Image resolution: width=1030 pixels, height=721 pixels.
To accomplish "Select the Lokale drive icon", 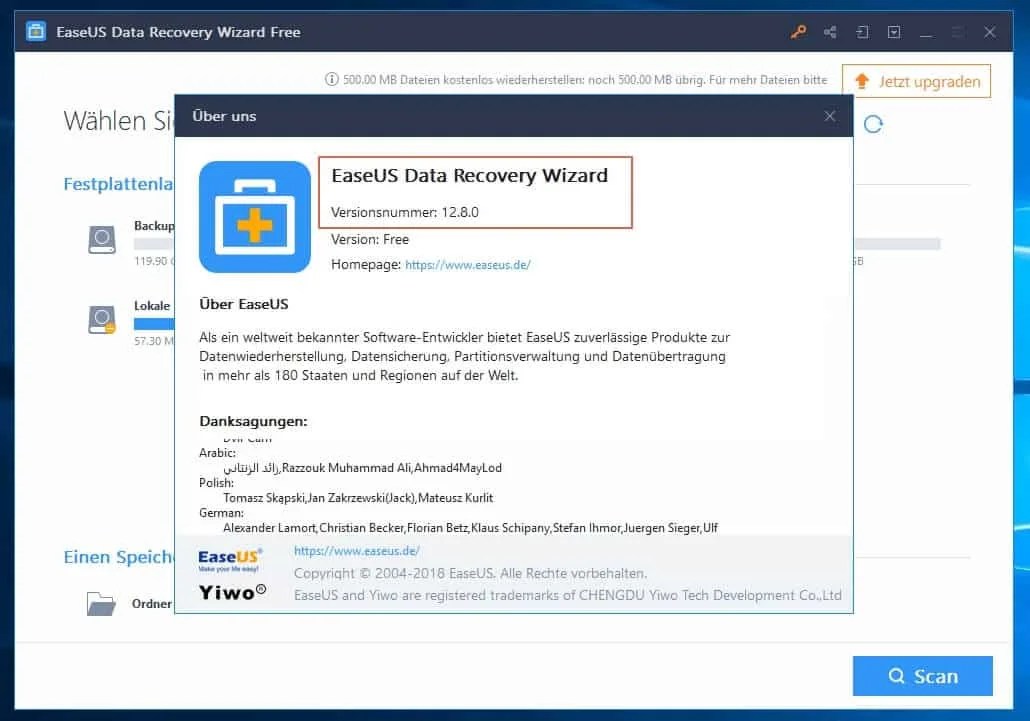I will pos(102,319).
